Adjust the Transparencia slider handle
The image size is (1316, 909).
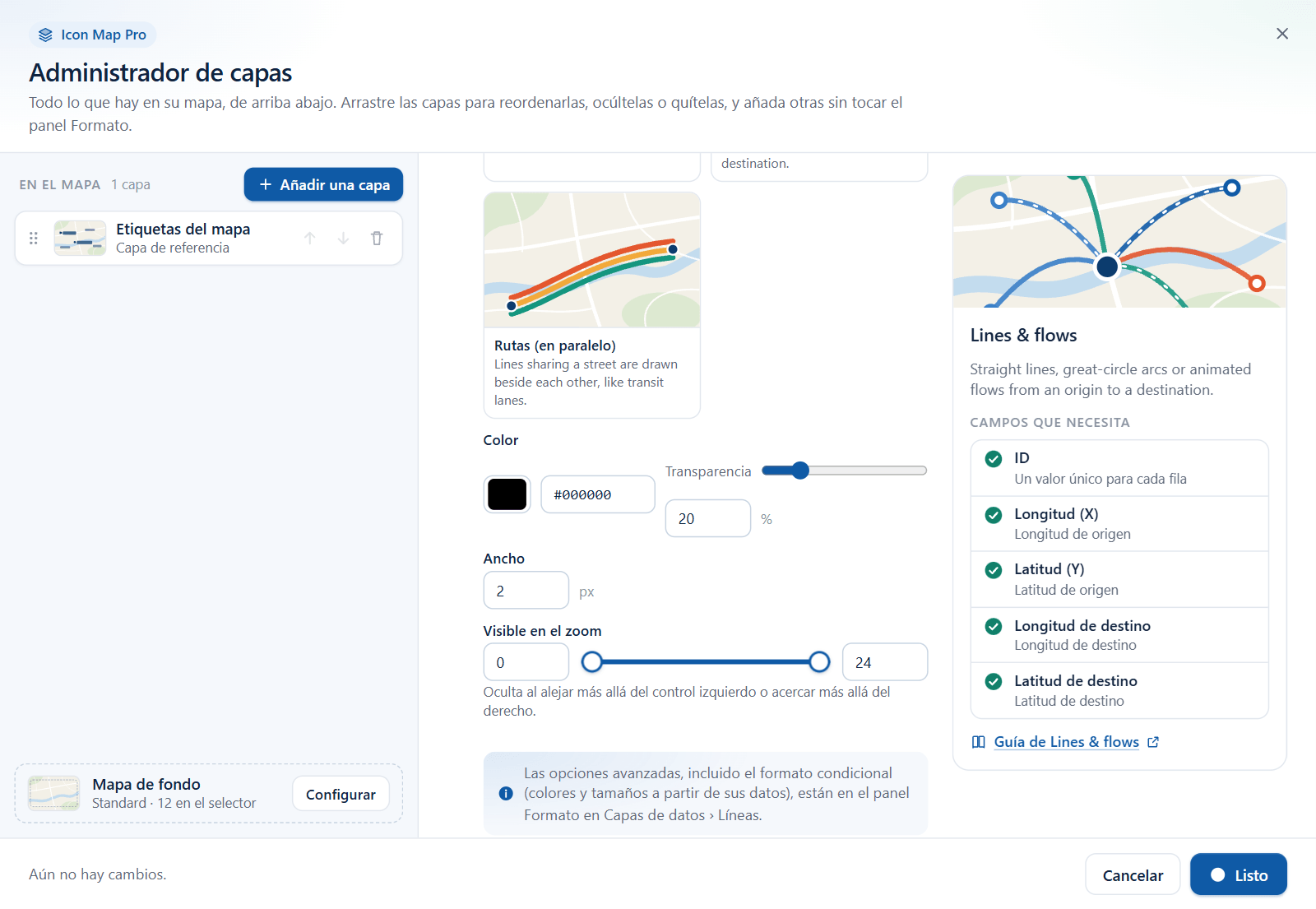(x=800, y=471)
